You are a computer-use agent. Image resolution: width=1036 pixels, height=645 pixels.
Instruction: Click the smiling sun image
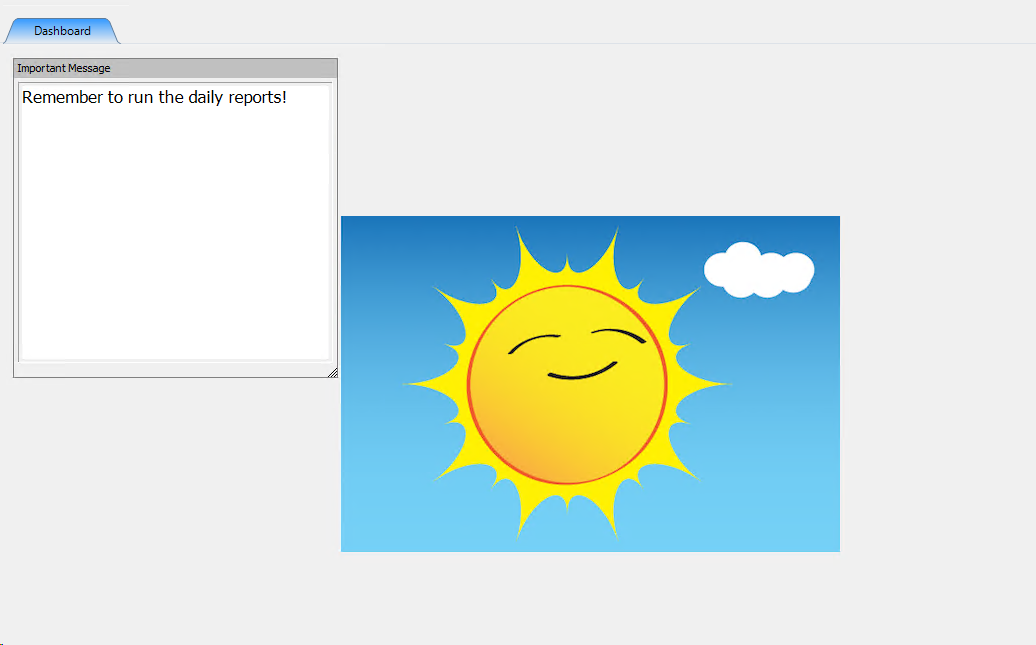(x=590, y=384)
